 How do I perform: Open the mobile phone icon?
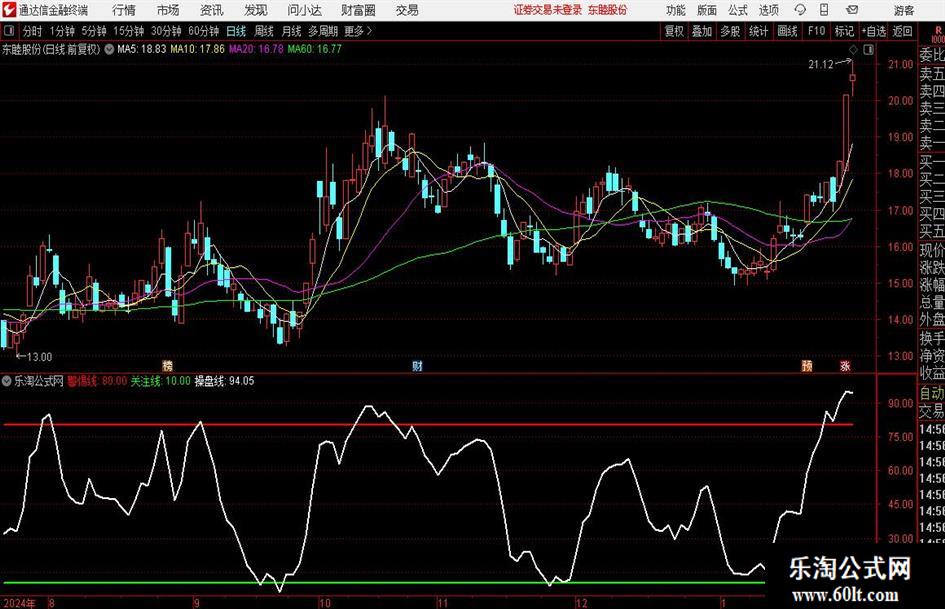[x=824, y=10]
